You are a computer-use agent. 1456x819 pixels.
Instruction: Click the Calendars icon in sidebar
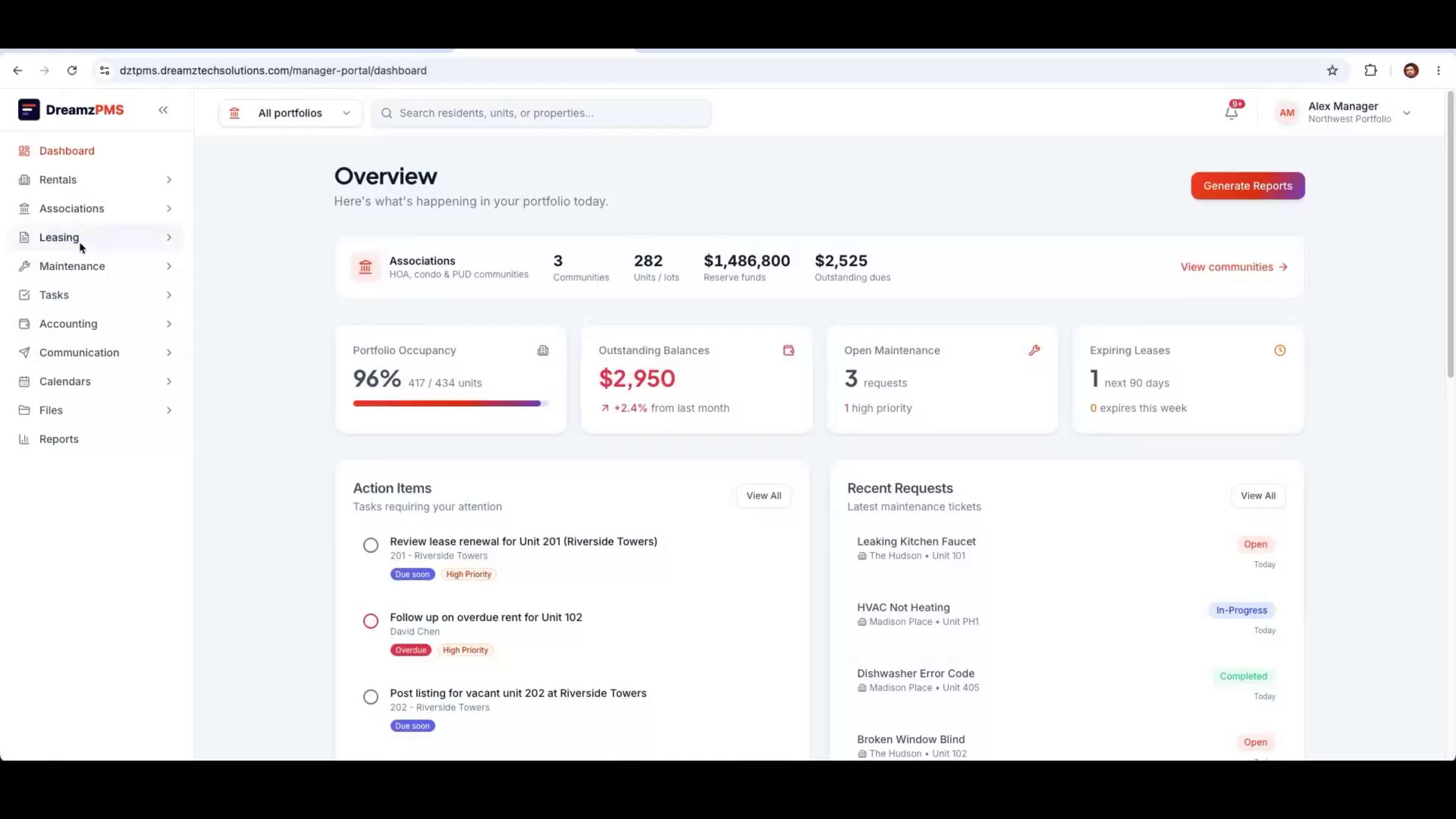pyautogui.click(x=24, y=382)
